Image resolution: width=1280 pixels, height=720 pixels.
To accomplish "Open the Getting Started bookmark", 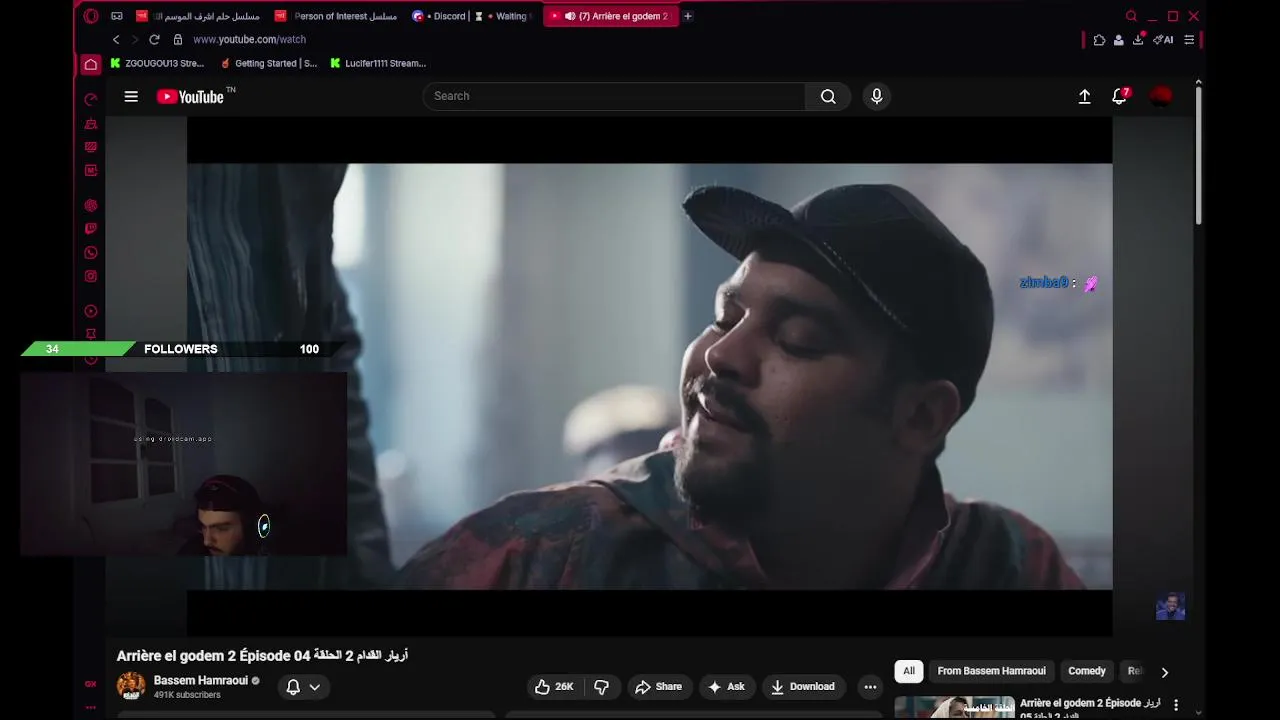I will pyautogui.click(x=269, y=63).
